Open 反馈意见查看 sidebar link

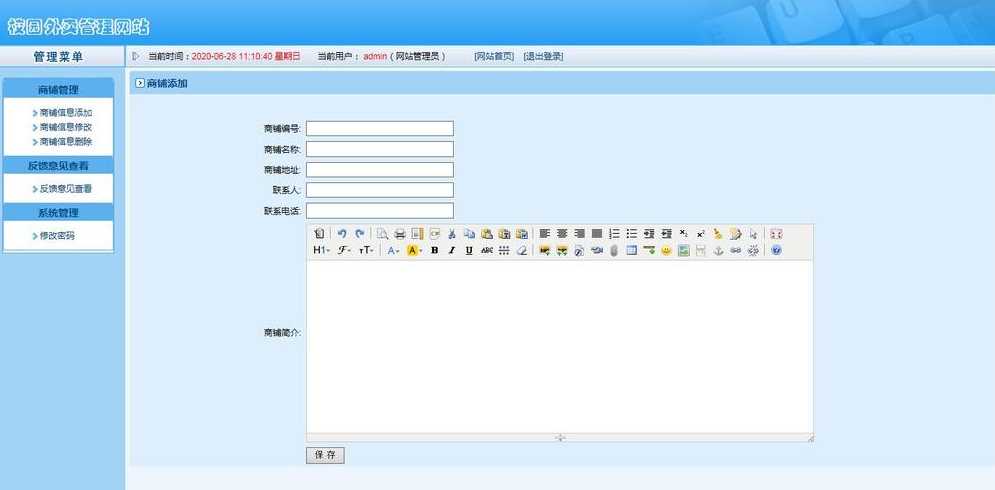coord(65,189)
